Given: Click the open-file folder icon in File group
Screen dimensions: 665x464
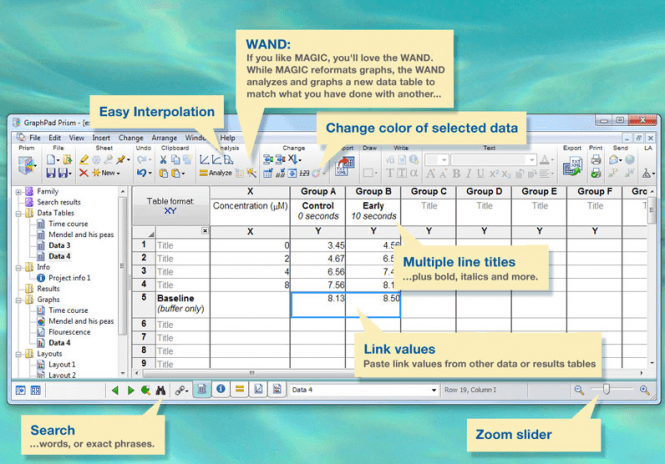Looking at the screenshot, I should [67, 159].
